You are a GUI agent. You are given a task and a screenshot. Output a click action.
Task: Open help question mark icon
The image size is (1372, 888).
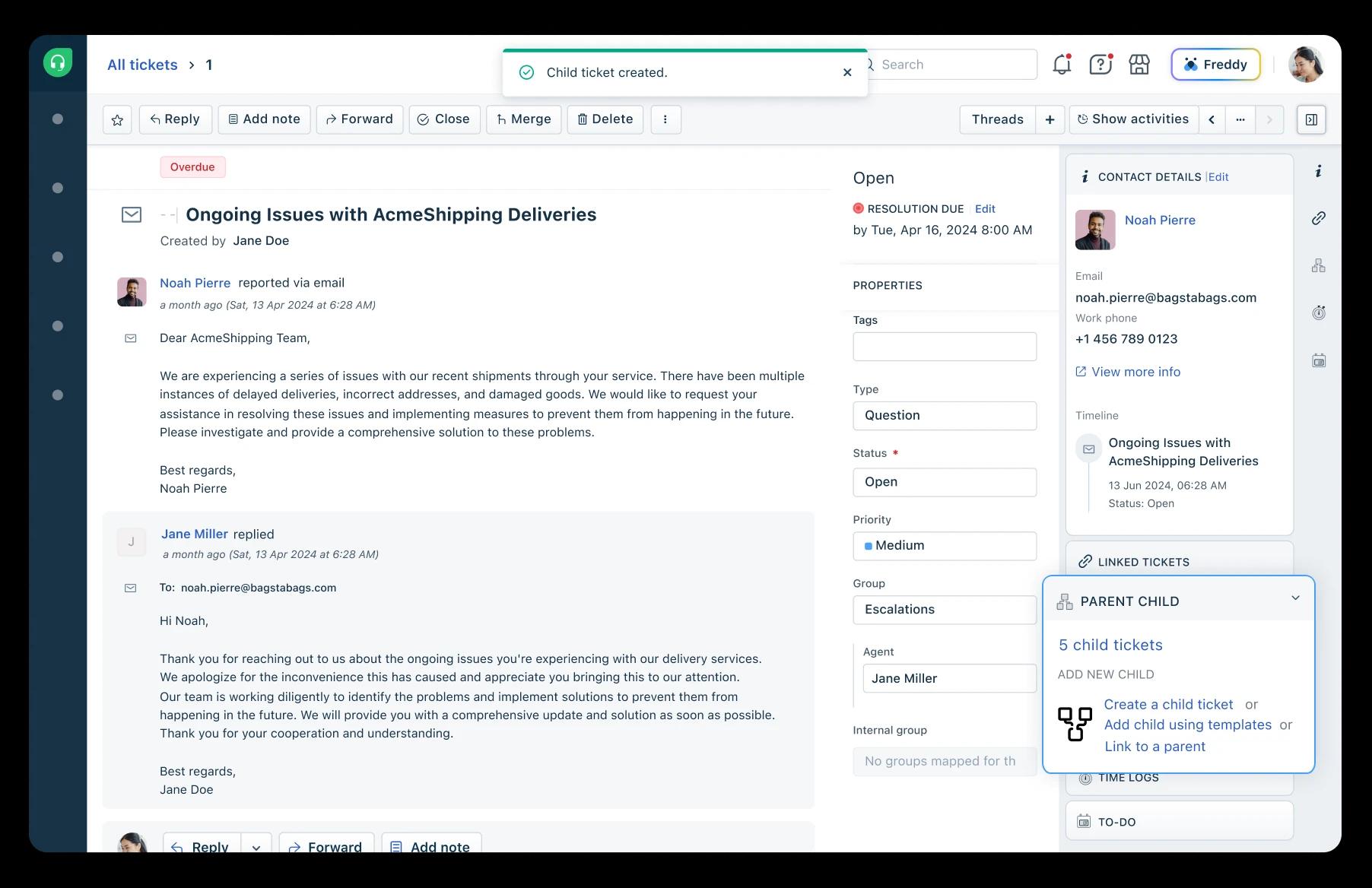(1100, 65)
